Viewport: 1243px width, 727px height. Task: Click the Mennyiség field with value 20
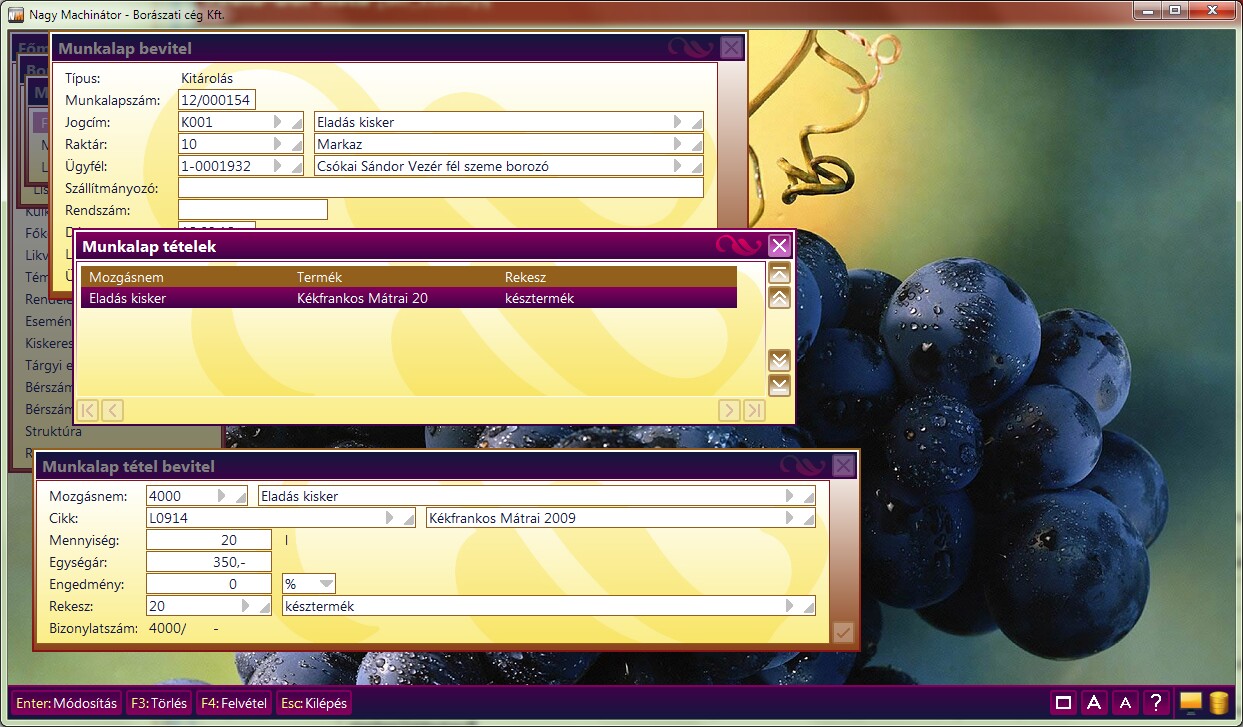(209, 540)
